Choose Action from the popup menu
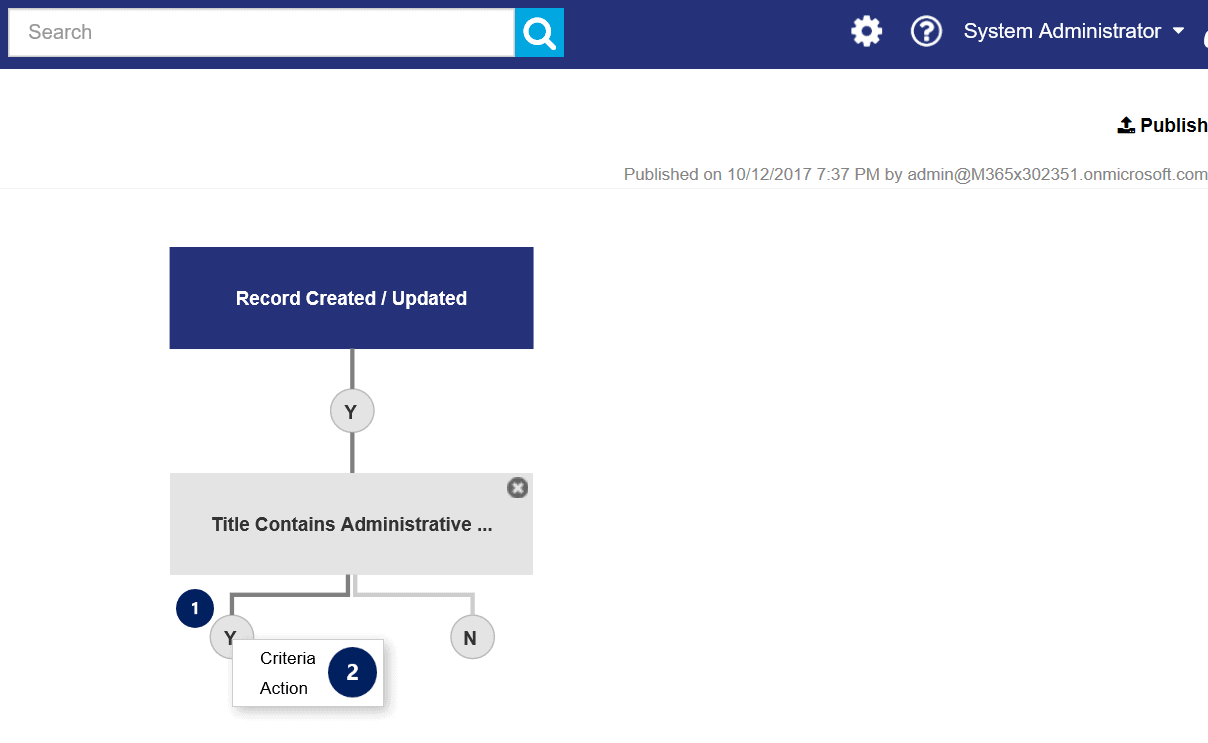Screen dimensions: 1208x743 click(x=284, y=688)
